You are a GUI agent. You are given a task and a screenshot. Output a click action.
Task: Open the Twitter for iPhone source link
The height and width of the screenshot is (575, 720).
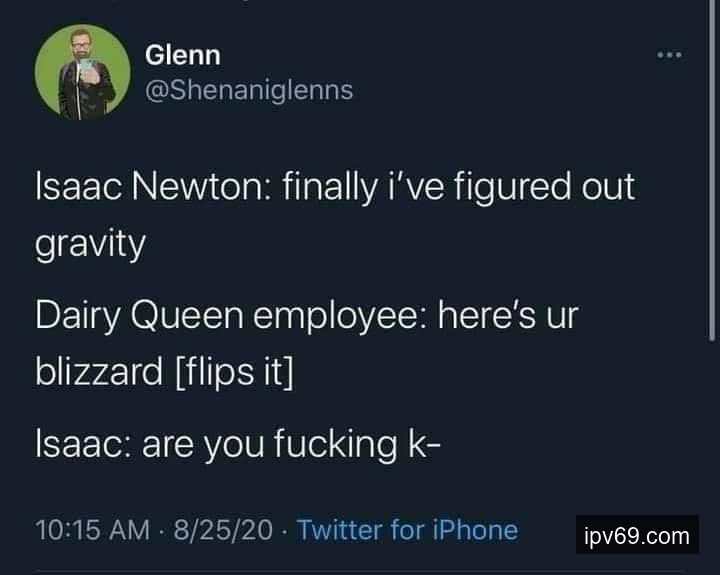tap(407, 530)
